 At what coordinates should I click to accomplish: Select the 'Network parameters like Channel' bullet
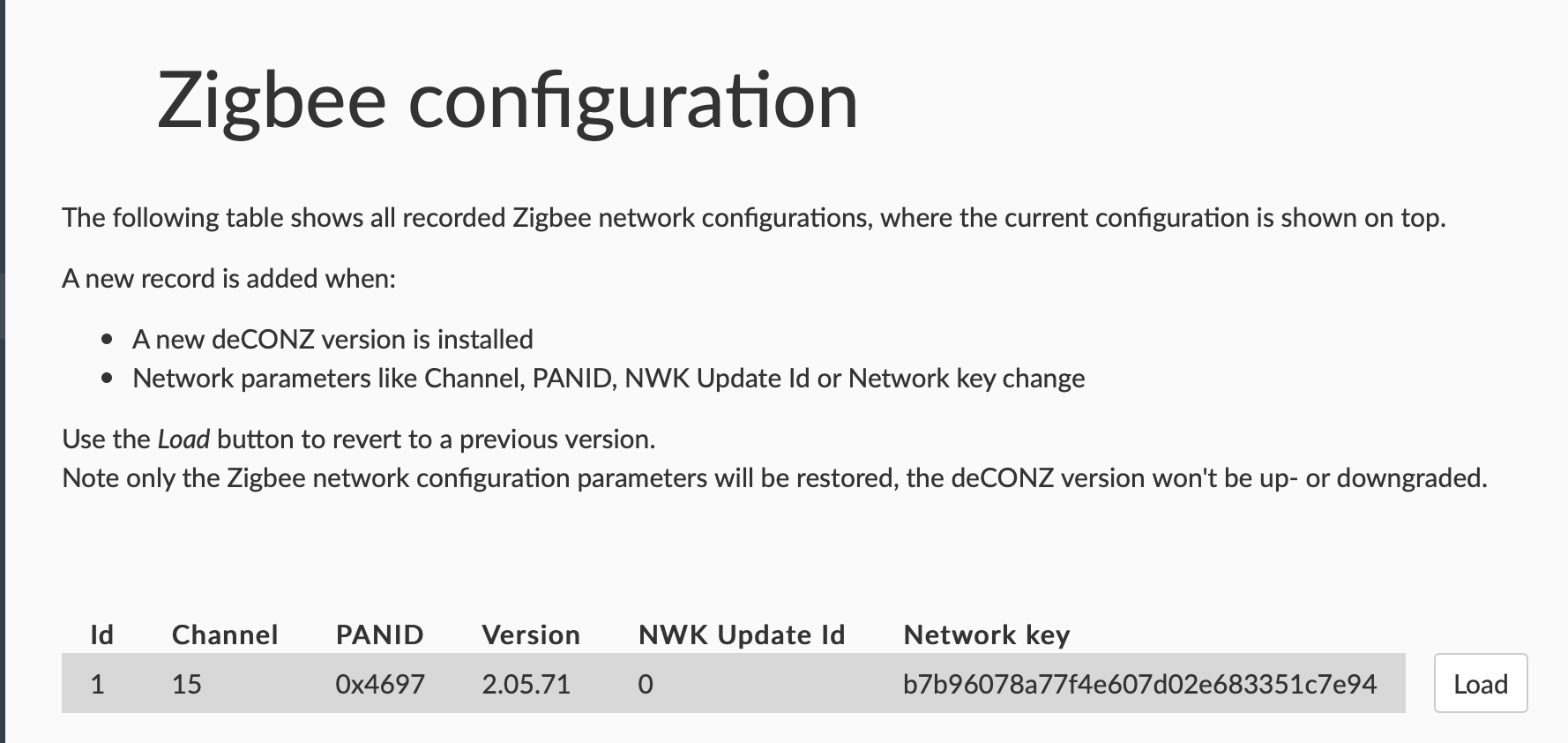click(609, 378)
